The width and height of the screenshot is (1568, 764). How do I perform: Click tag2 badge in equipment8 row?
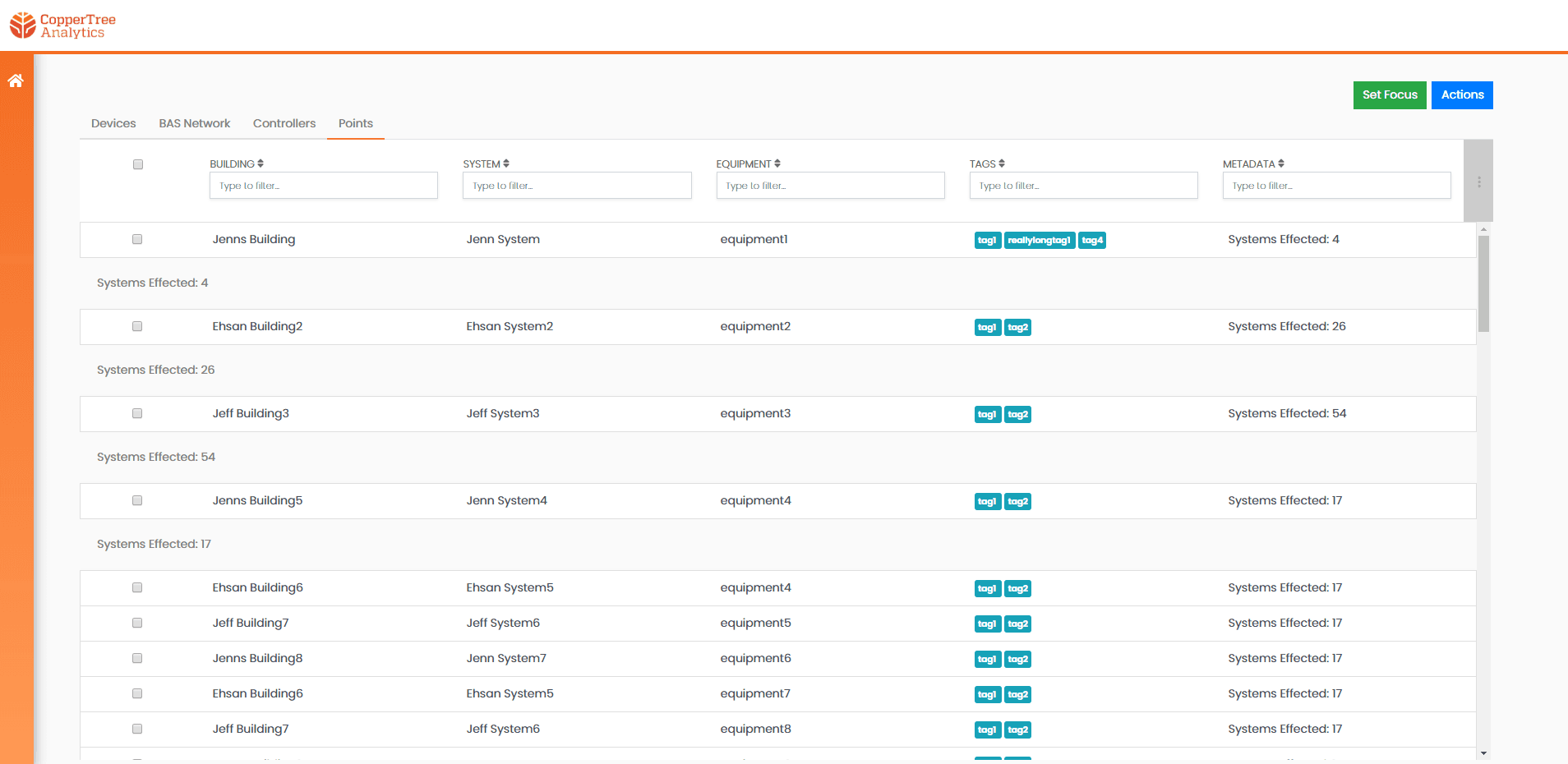pyautogui.click(x=1018, y=729)
